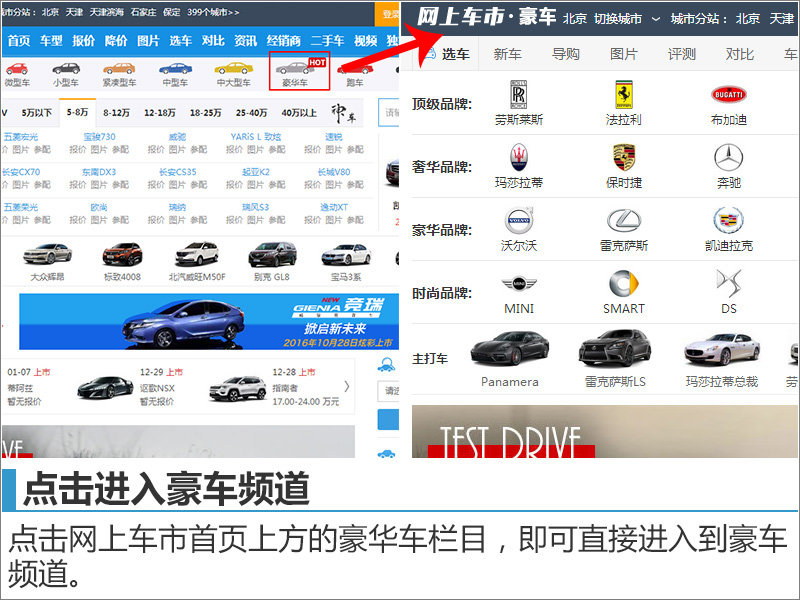
Task: Select 天津滨海 in the city substation list
Action: click(x=107, y=12)
